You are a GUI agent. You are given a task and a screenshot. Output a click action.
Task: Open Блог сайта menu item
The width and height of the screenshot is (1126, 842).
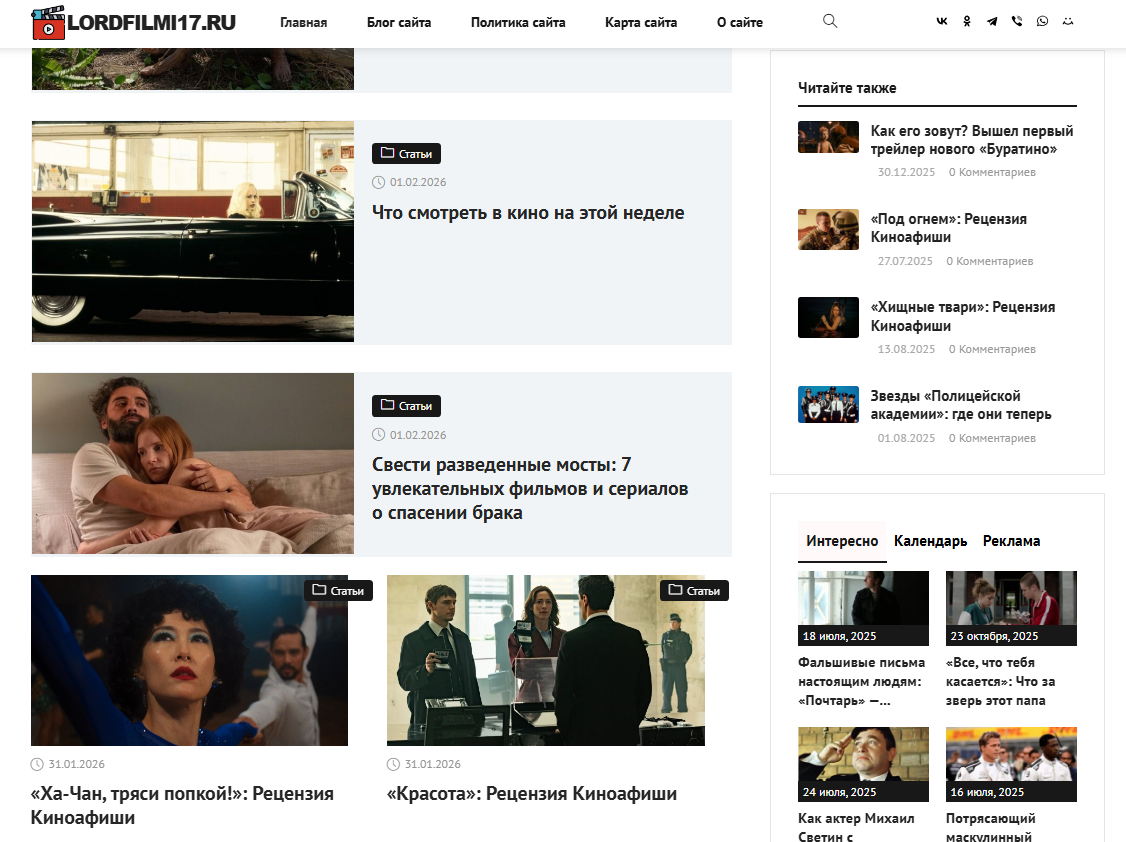click(399, 22)
